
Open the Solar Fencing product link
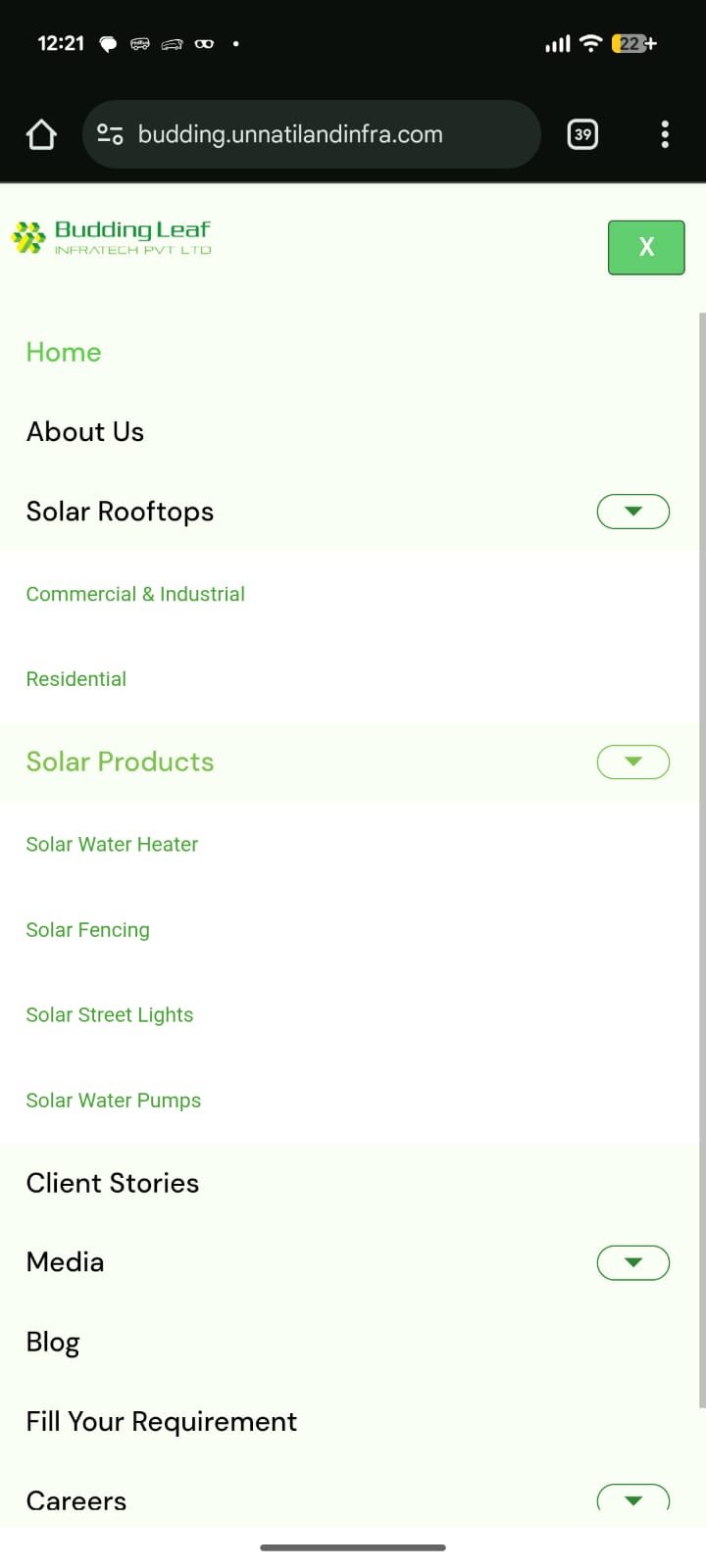coord(88,930)
